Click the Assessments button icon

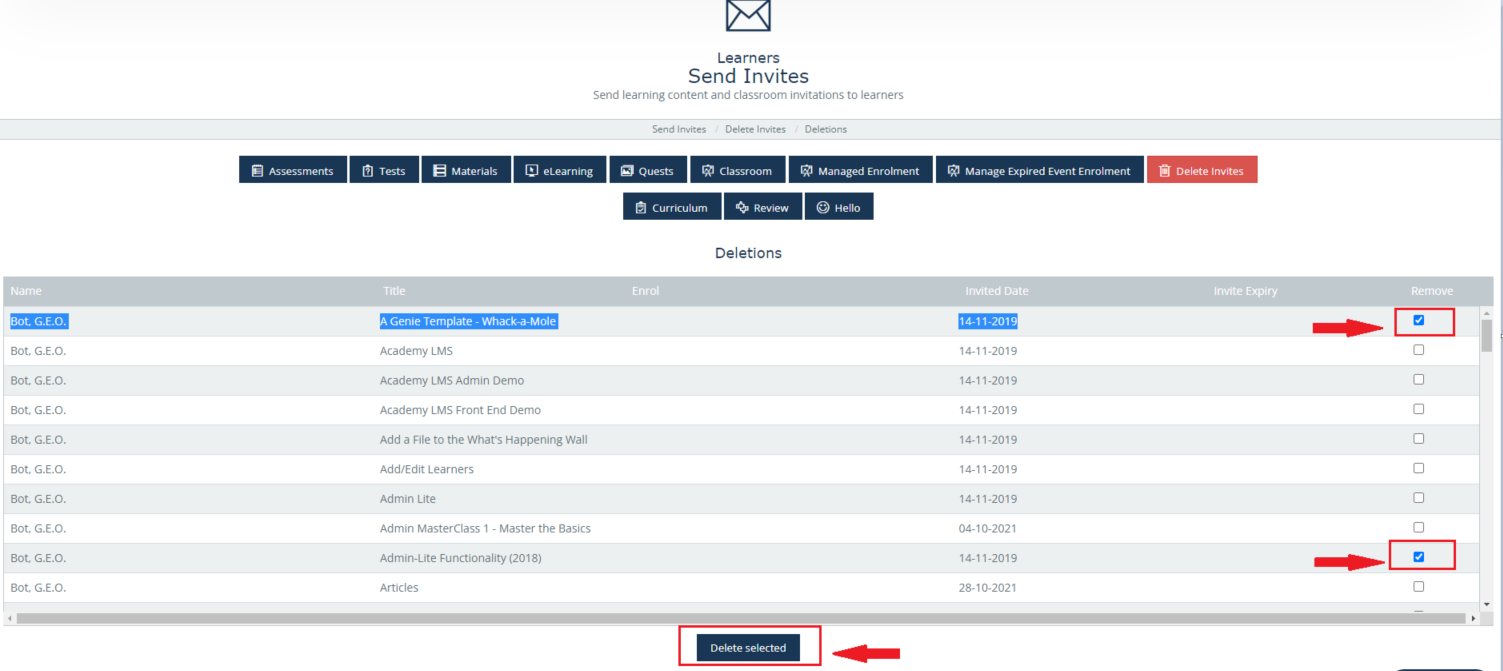[x=257, y=171]
